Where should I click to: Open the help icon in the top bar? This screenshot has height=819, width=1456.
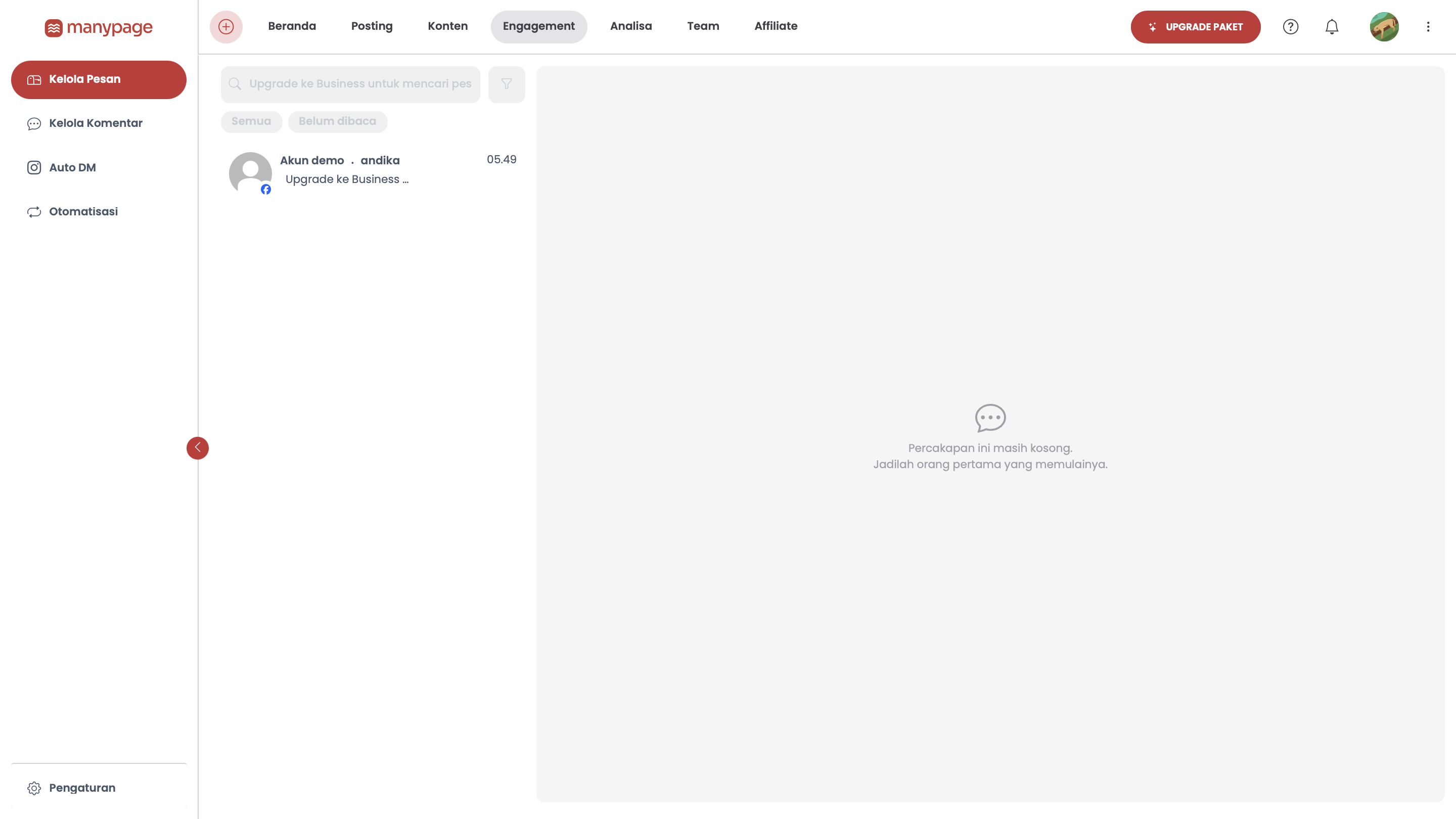pos(1290,27)
